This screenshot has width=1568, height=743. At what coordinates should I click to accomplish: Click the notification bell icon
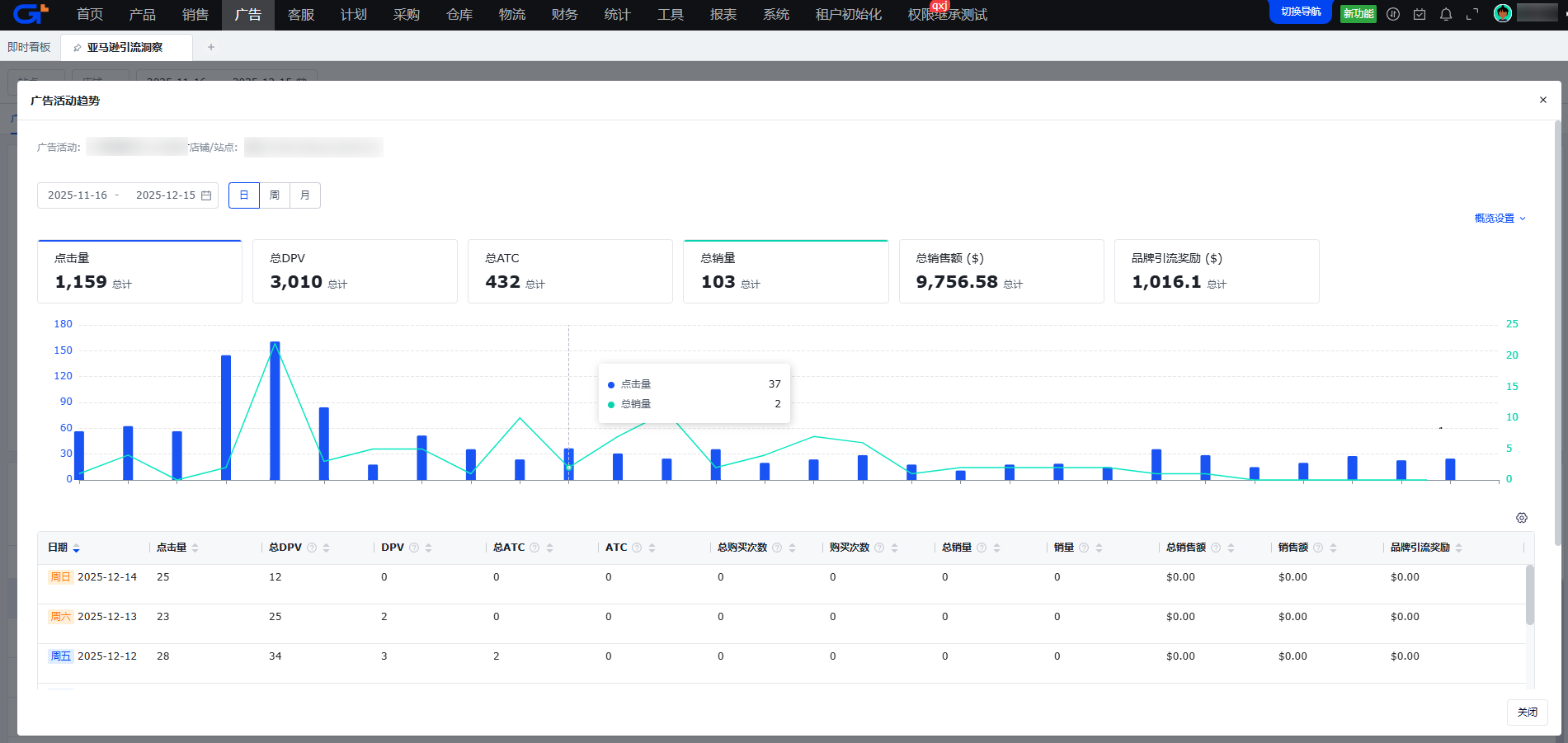point(1446,14)
